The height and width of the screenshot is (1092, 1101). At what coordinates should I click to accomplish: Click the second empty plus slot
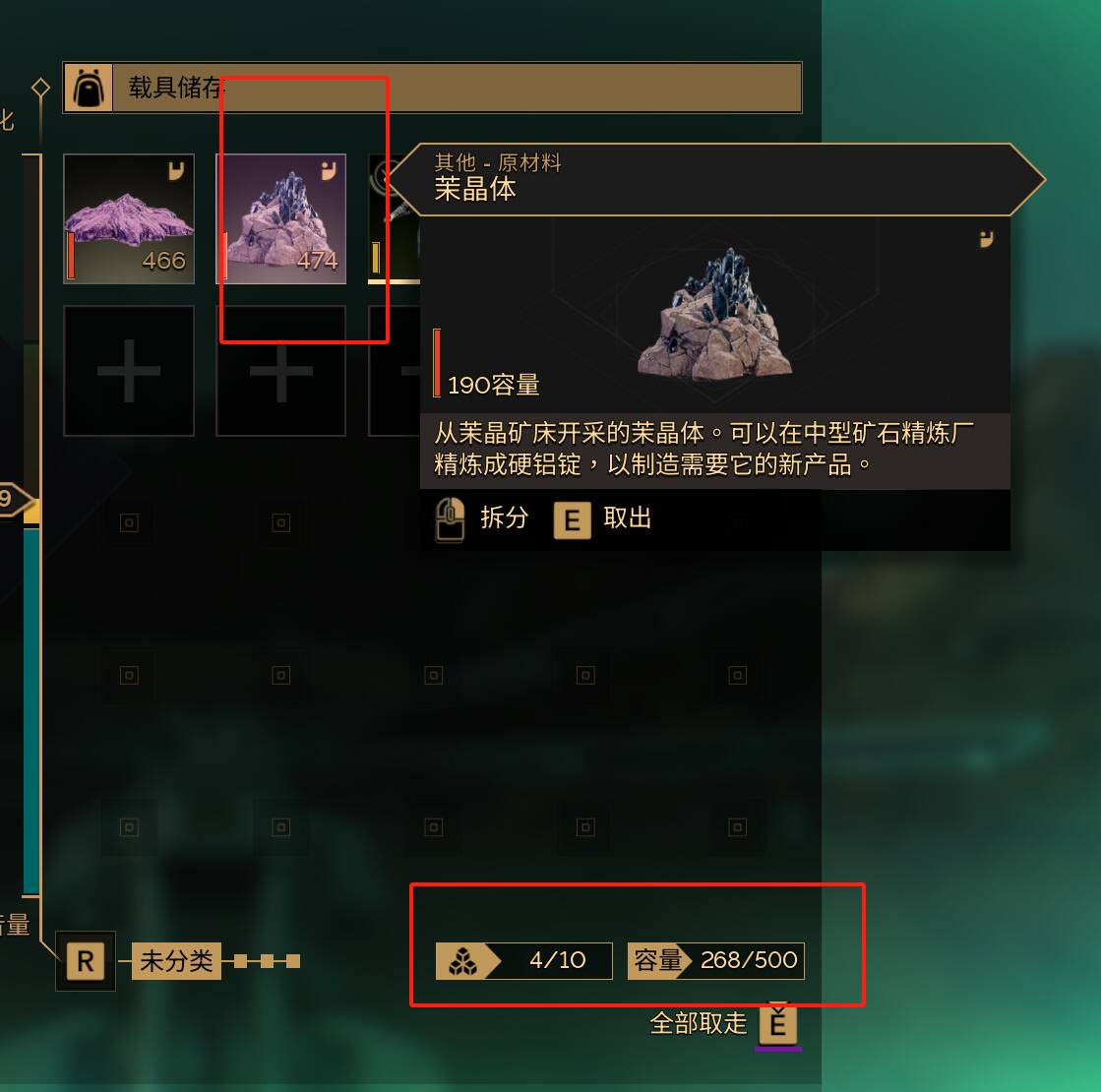pyautogui.click(x=280, y=371)
